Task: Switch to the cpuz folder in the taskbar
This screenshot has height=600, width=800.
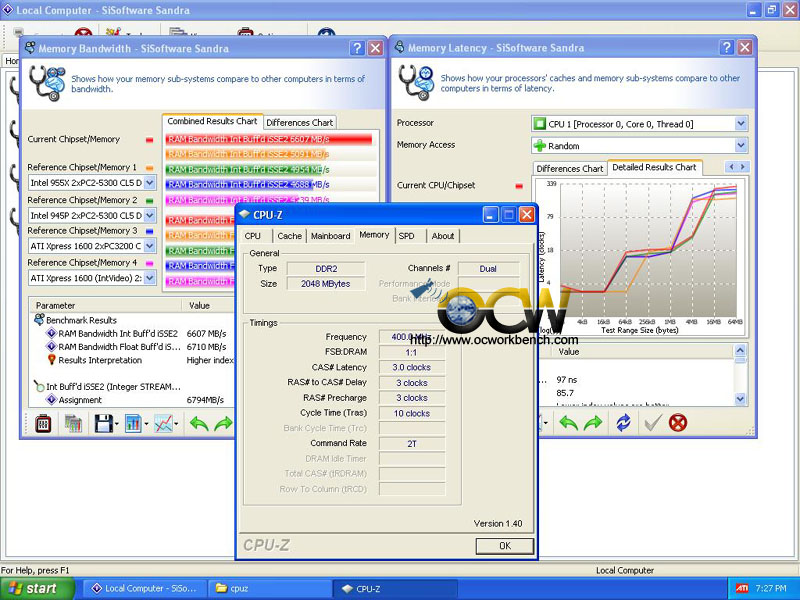Action: pos(270,588)
